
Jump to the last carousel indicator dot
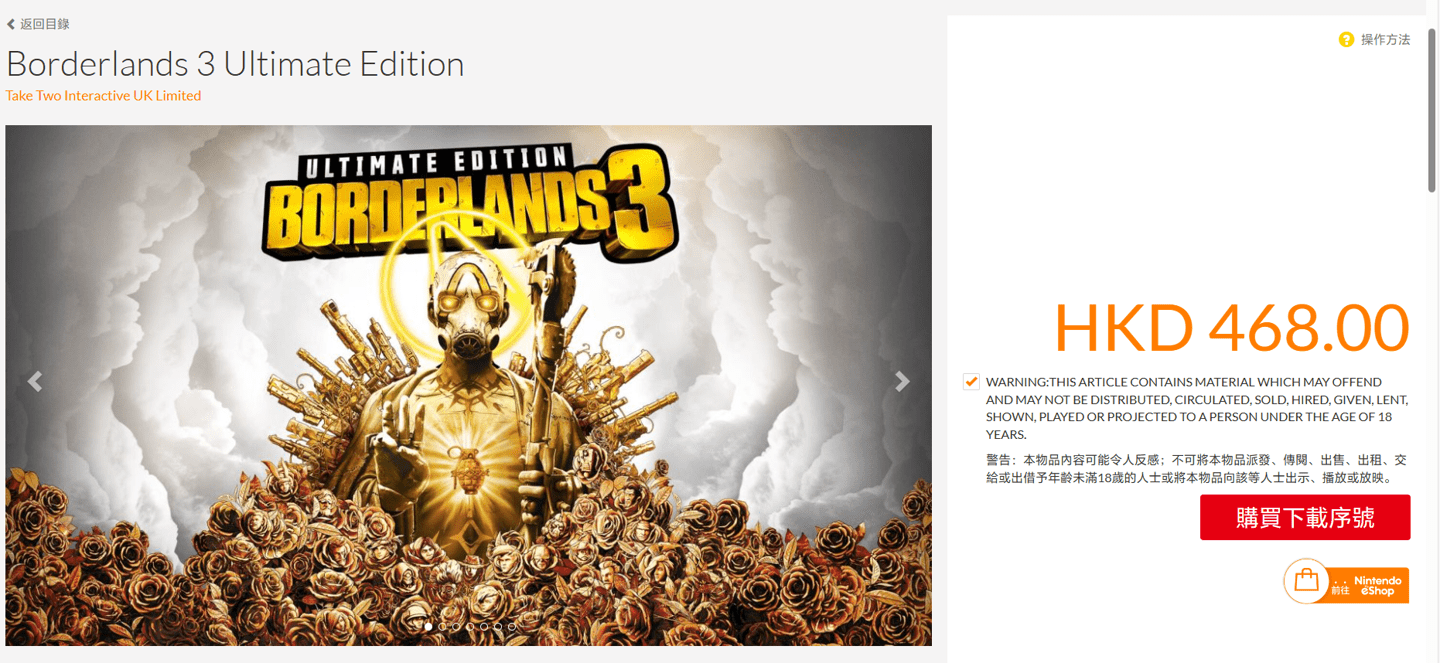512,627
